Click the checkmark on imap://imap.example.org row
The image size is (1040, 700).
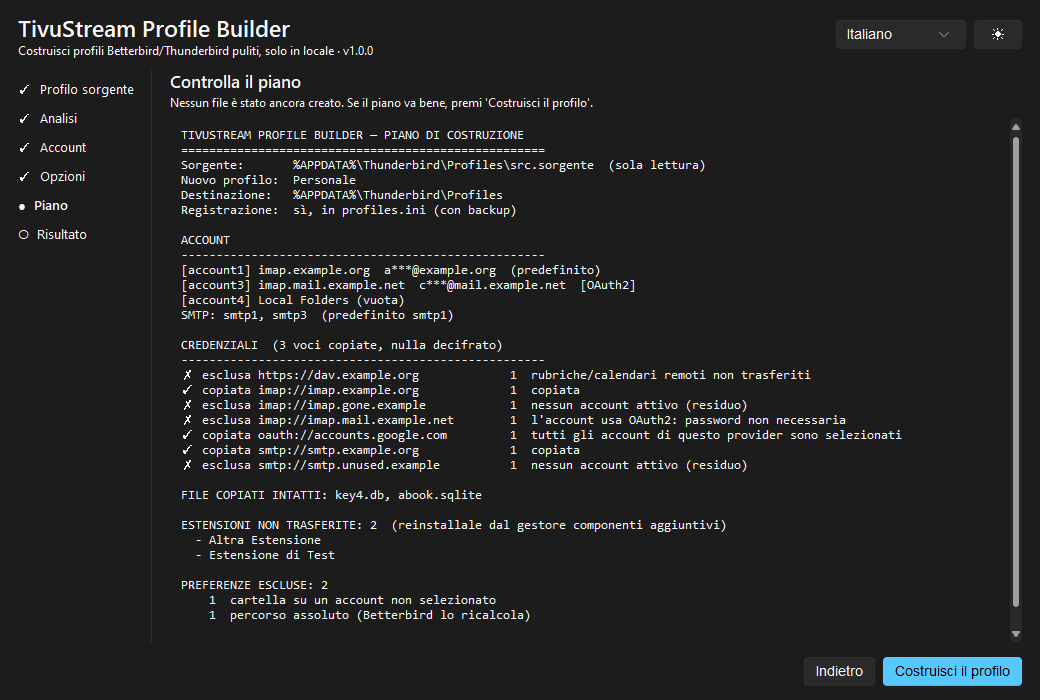click(x=188, y=390)
